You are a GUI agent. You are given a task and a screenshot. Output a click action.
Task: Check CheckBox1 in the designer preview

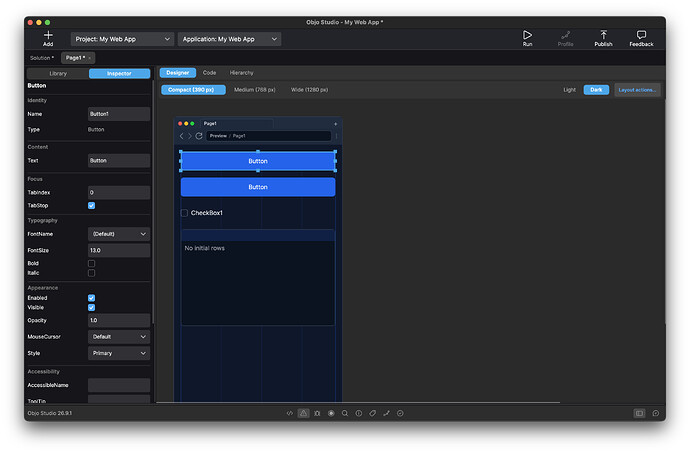coord(184,213)
